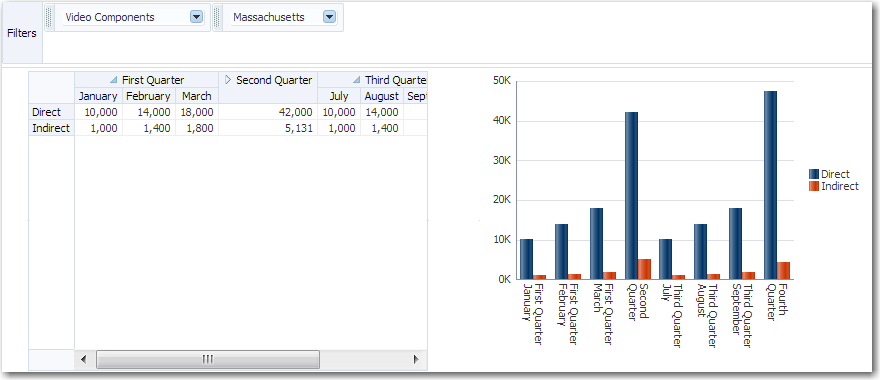This screenshot has height=380, width=880.
Task: Click the horizontal scrollbar thumb
Action: click(x=208, y=359)
